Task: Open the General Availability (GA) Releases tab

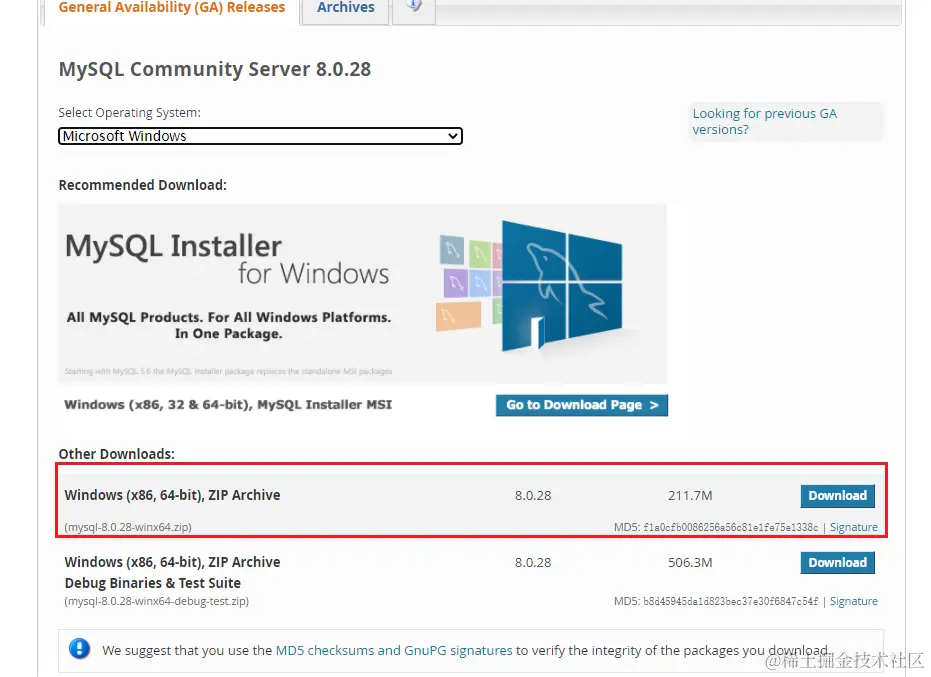Action: coord(172,8)
